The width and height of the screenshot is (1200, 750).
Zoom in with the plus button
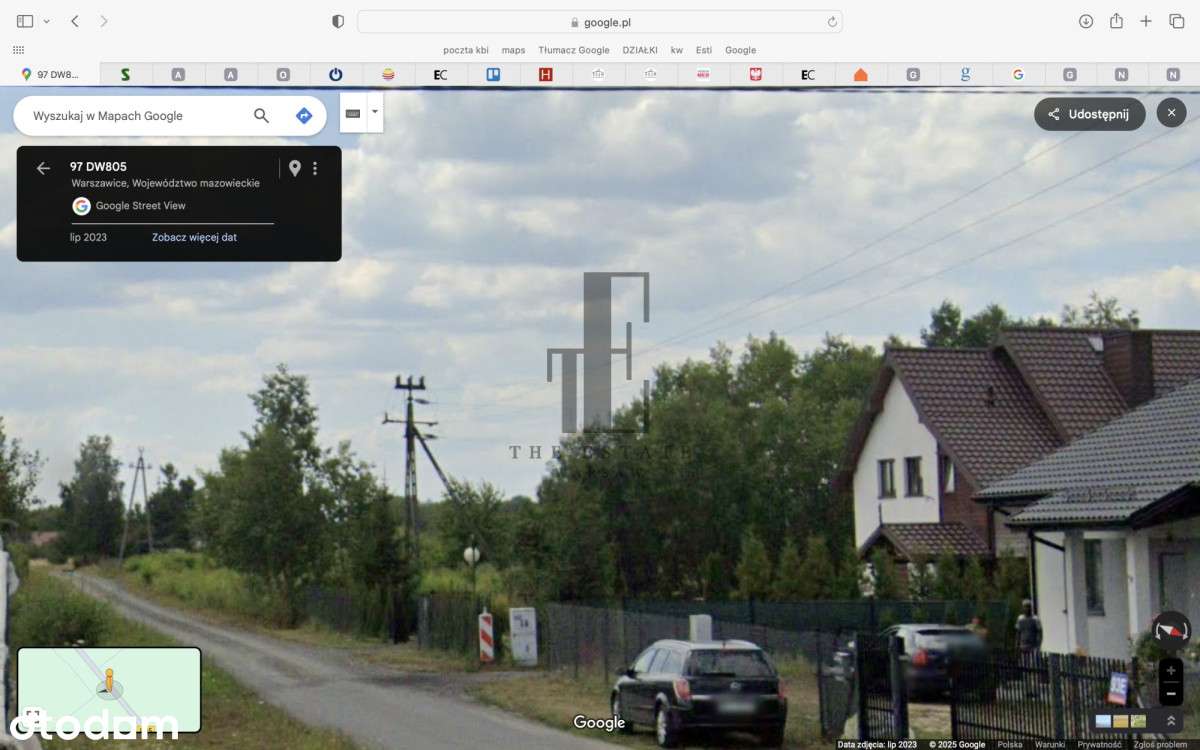point(1171,671)
